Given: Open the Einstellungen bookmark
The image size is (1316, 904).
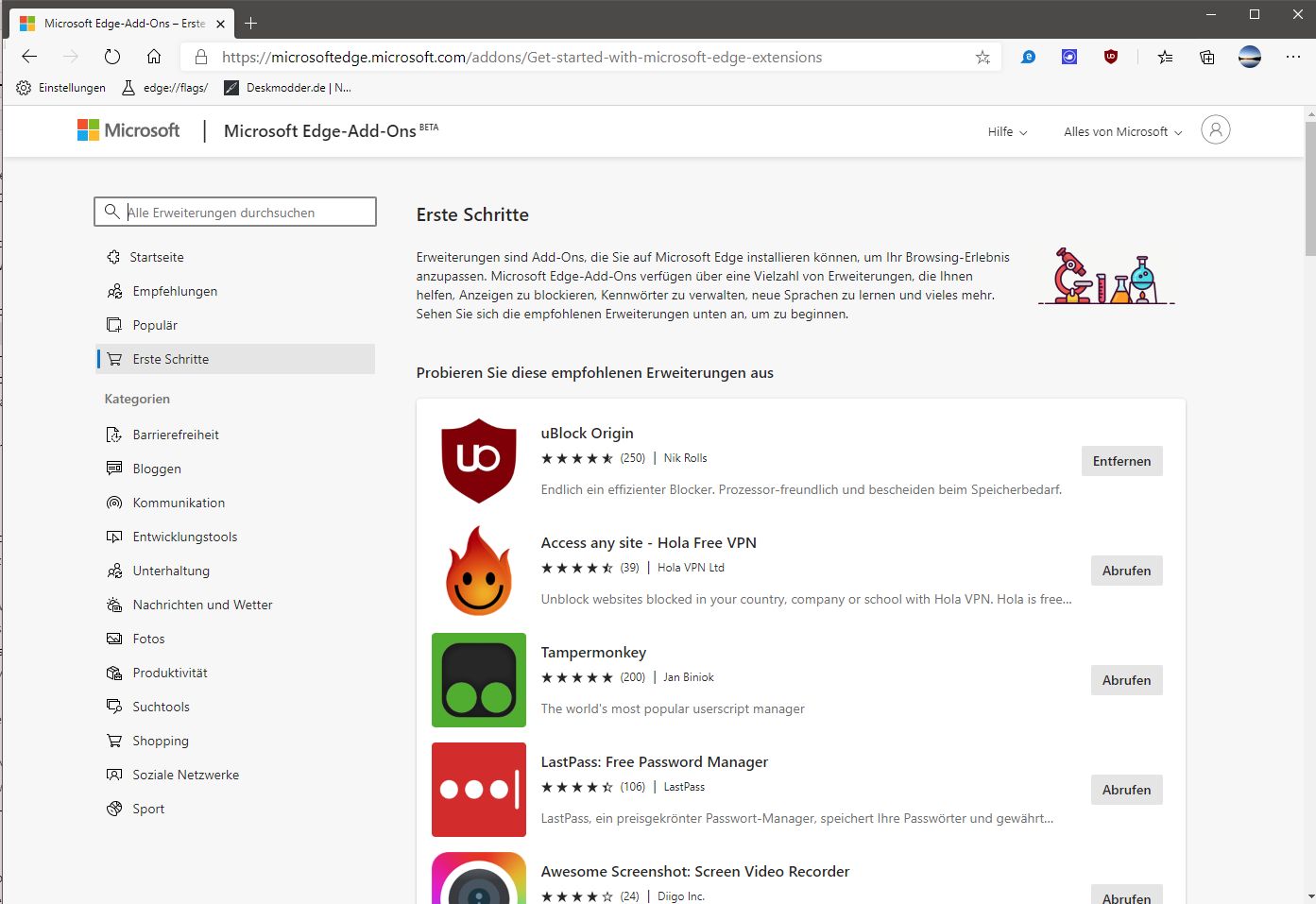Looking at the screenshot, I should tap(61, 88).
